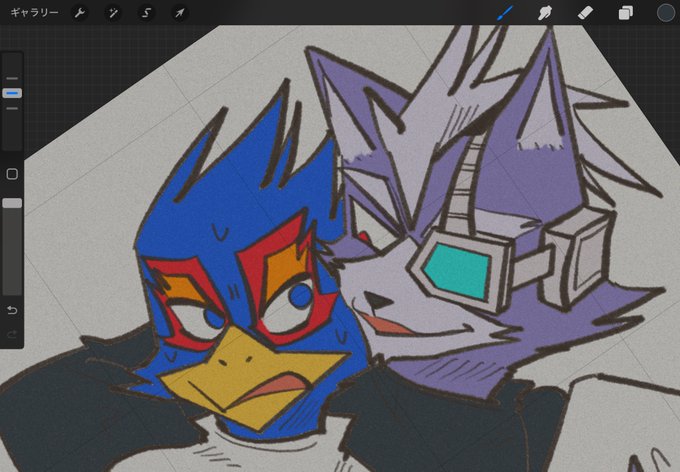Select the Brush tool

tap(504, 13)
